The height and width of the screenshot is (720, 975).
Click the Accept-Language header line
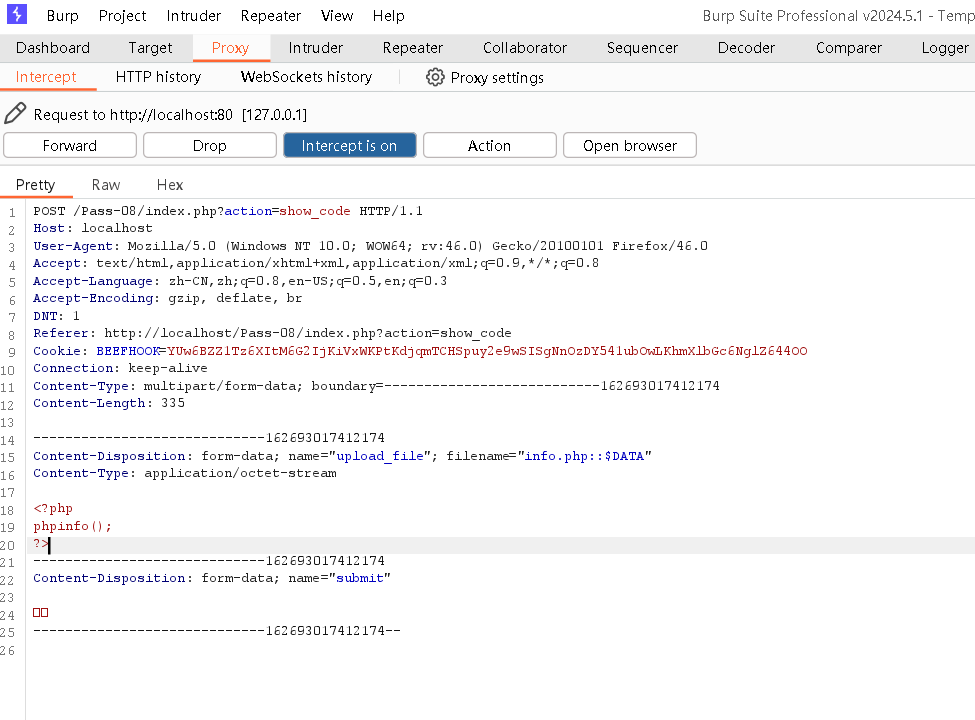tap(240, 280)
